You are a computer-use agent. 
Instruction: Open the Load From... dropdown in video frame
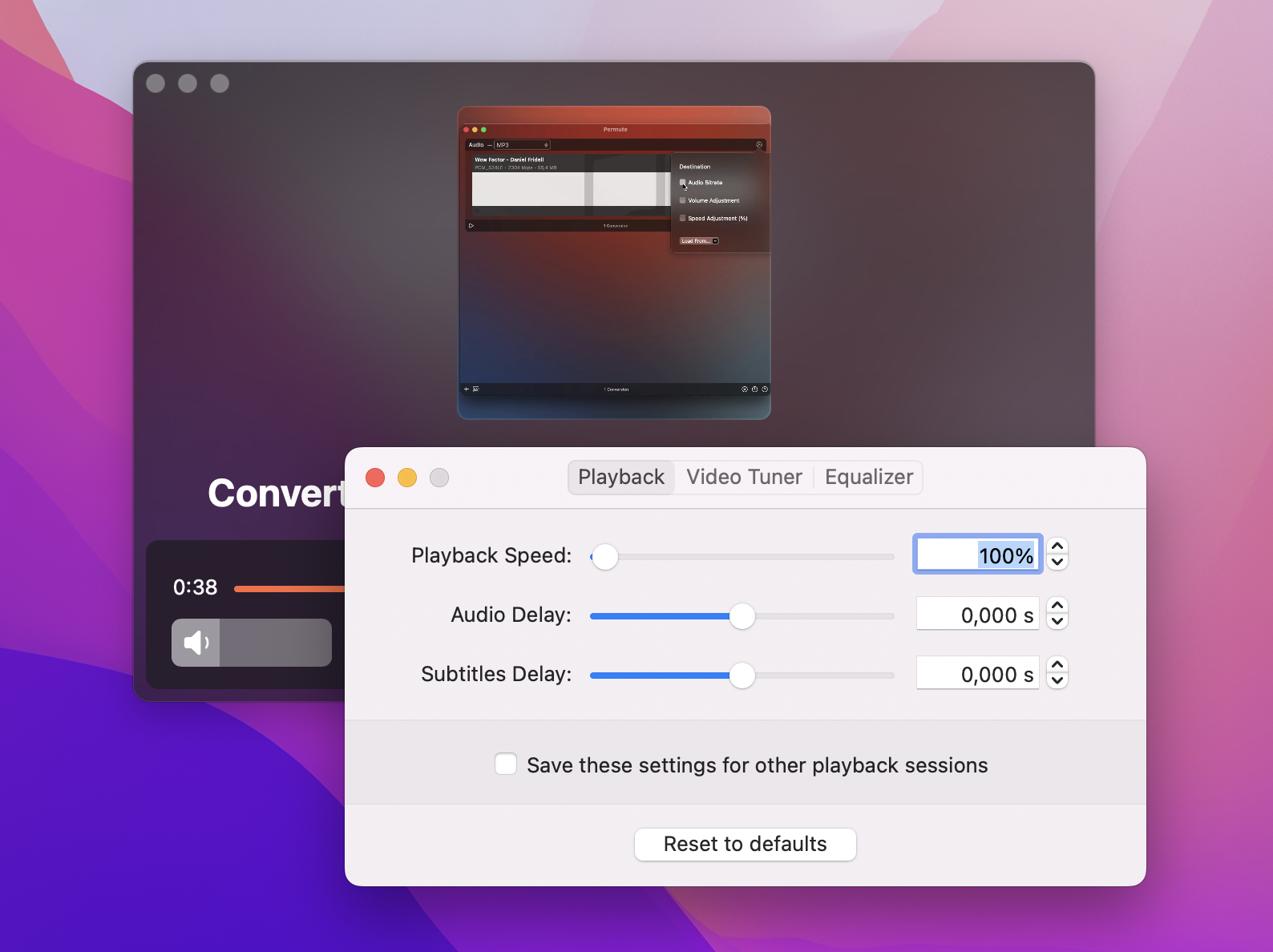[x=699, y=240]
